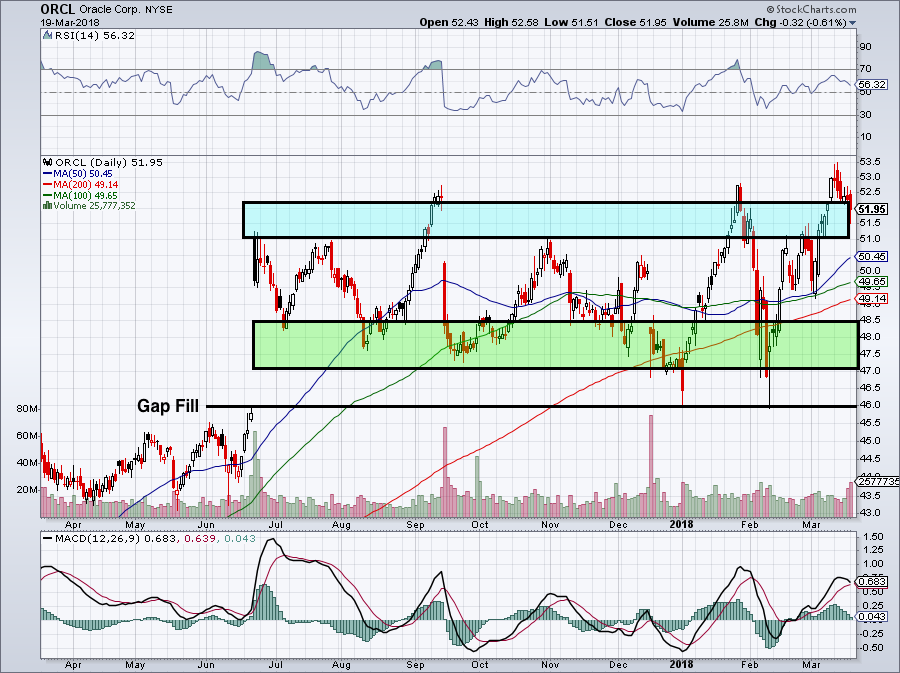Click the Volume 25,777,352 legend entry
The width and height of the screenshot is (900, 673).
pyautogui.click(x=94, y=205)
